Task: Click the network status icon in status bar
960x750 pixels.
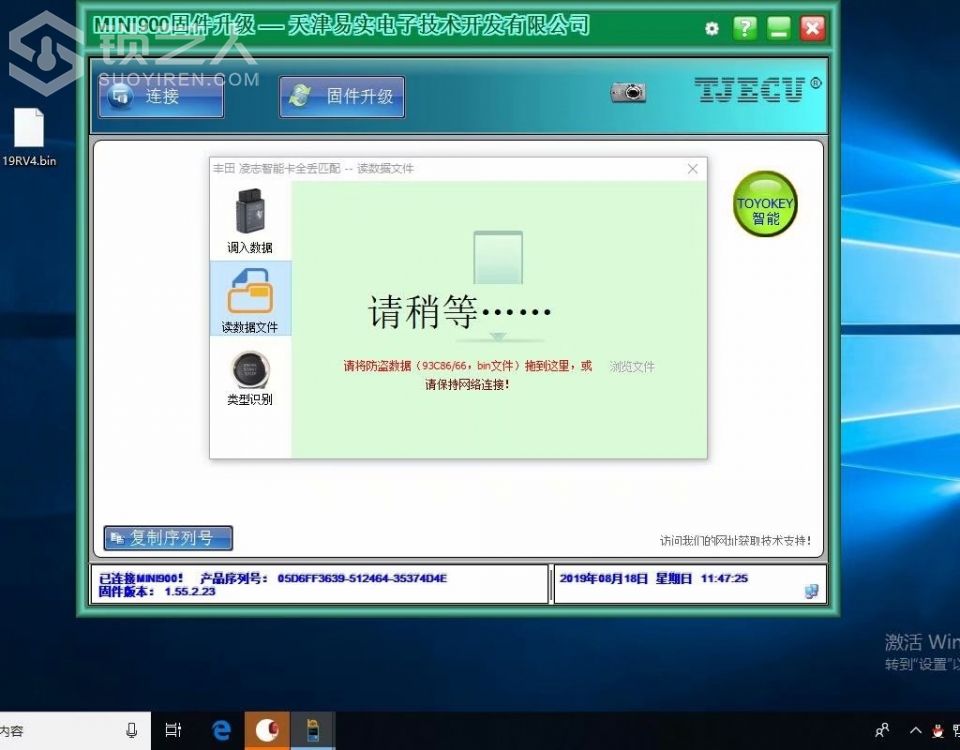Action: tap(811, 591)
